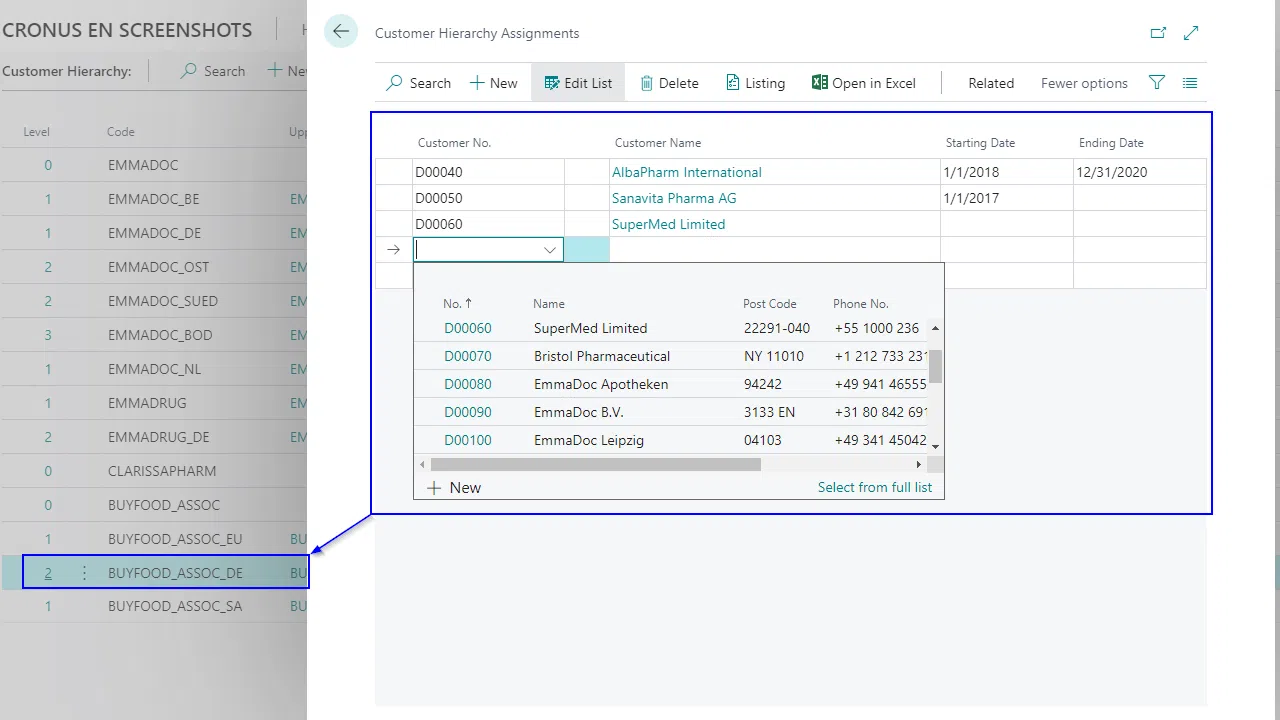Open the Listing report action
Screen dimensions: 1280x720
coord(756,83)
